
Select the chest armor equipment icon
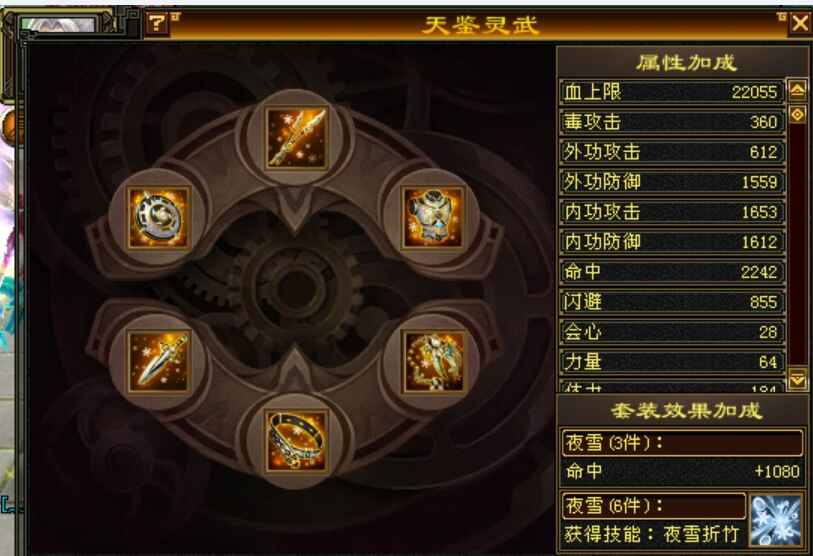pyautogui.click(x=433, y=217)
